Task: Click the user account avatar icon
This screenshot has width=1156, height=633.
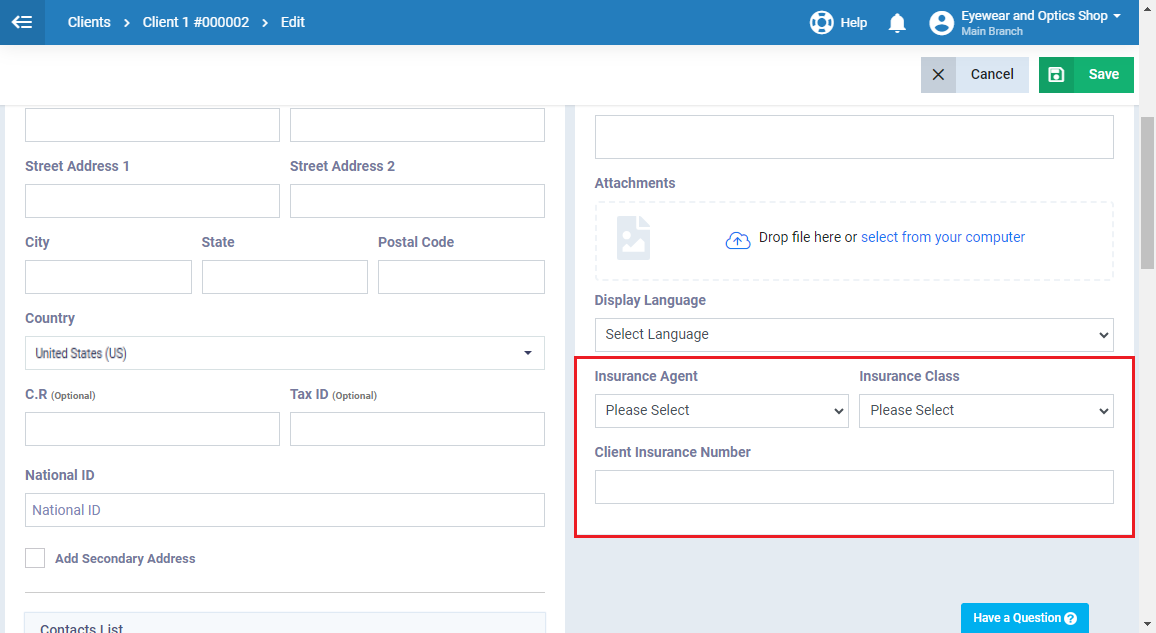Action: (x=941, y=22)
